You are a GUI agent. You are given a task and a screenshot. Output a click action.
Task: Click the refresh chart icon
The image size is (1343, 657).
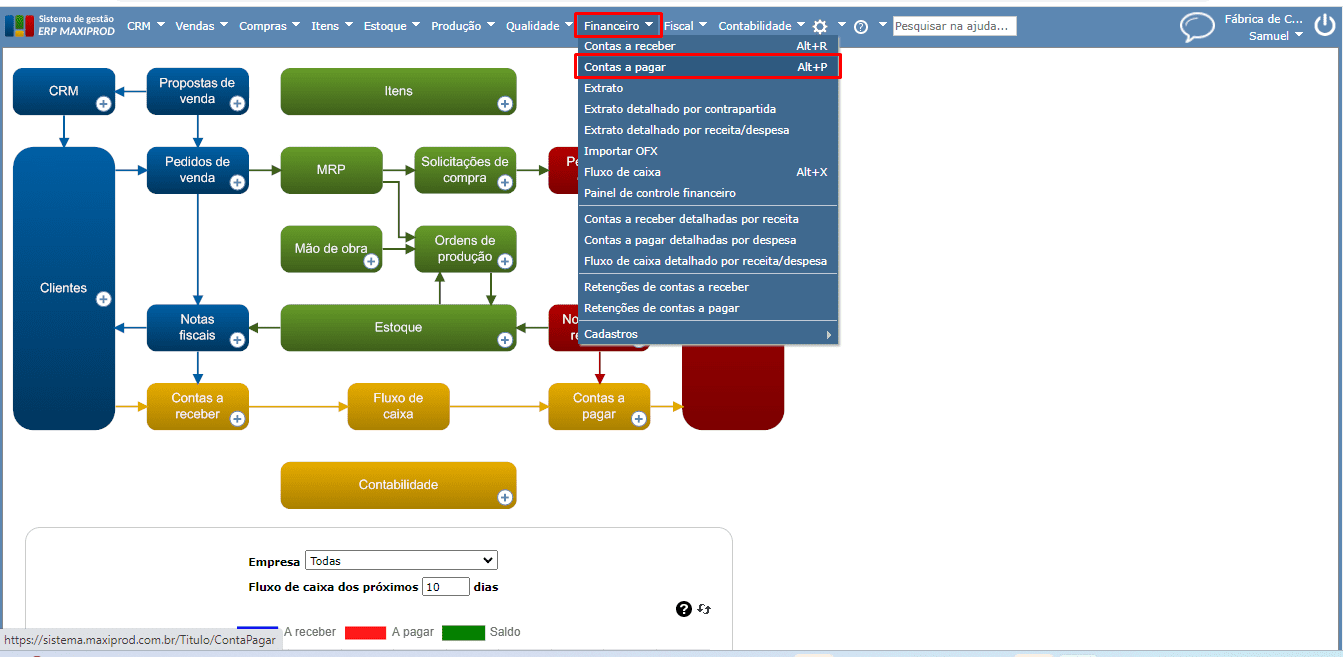704,609
